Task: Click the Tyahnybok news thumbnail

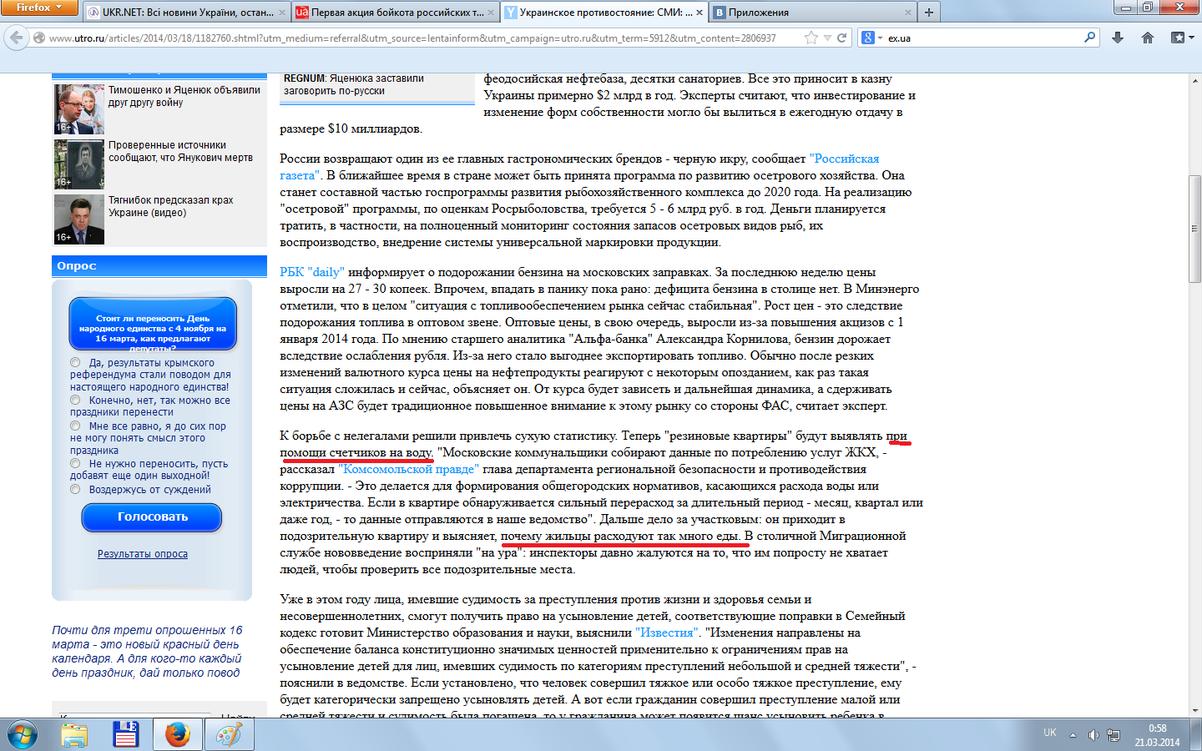Action: [78, 219]
